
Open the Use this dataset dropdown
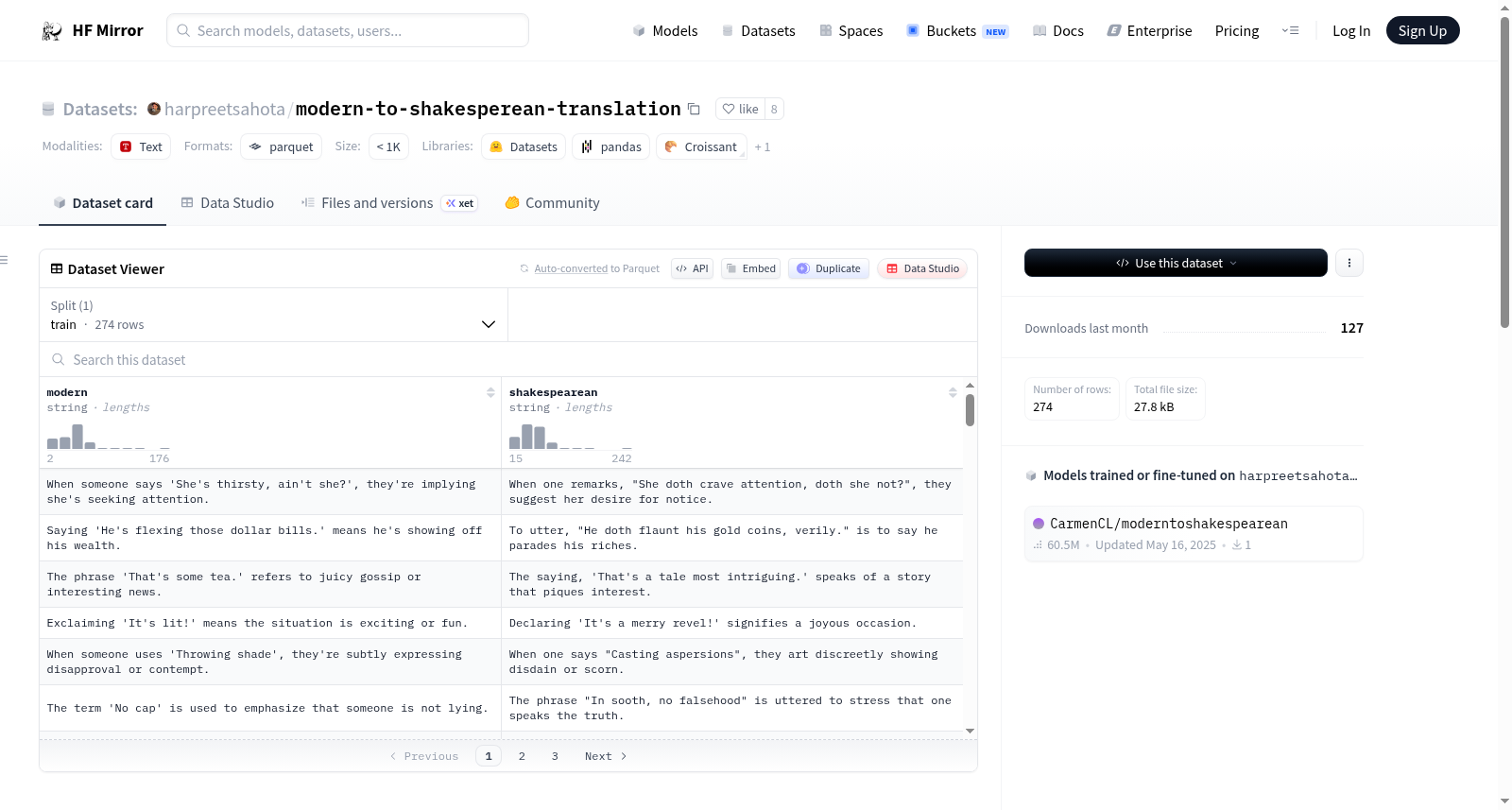pyautogui.click(x=1176, y=263)
